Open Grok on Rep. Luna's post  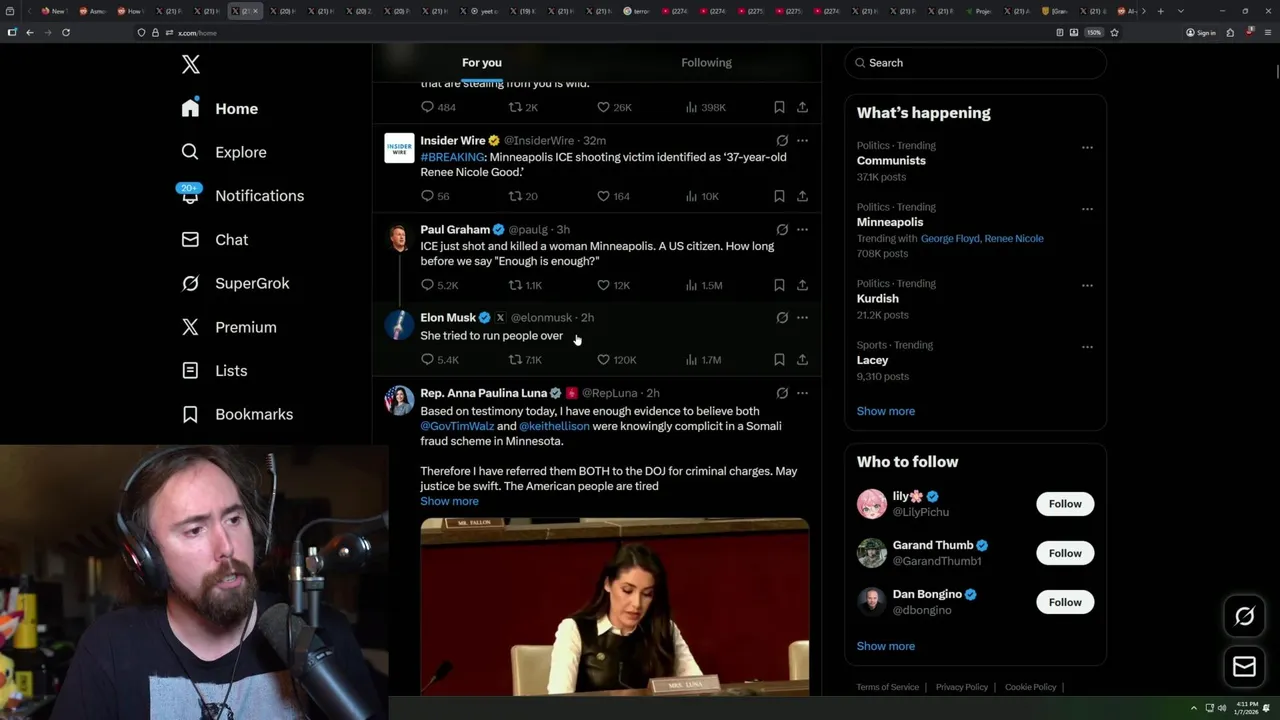point(782,393)
